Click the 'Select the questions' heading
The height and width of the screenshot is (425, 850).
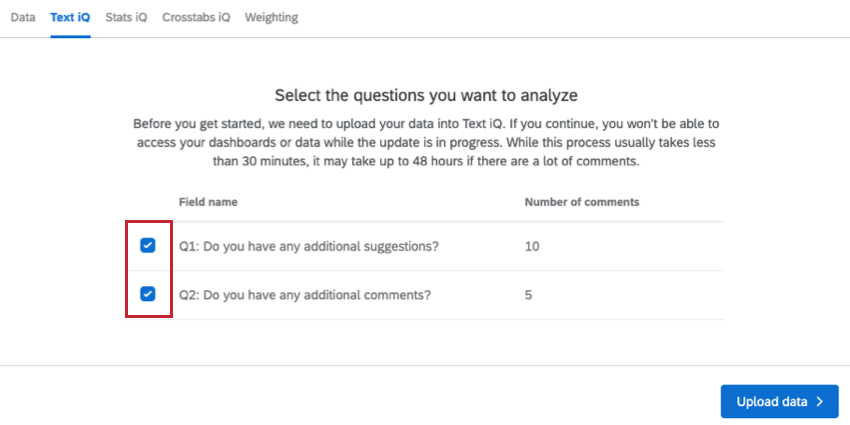click(x=427, y=96)
